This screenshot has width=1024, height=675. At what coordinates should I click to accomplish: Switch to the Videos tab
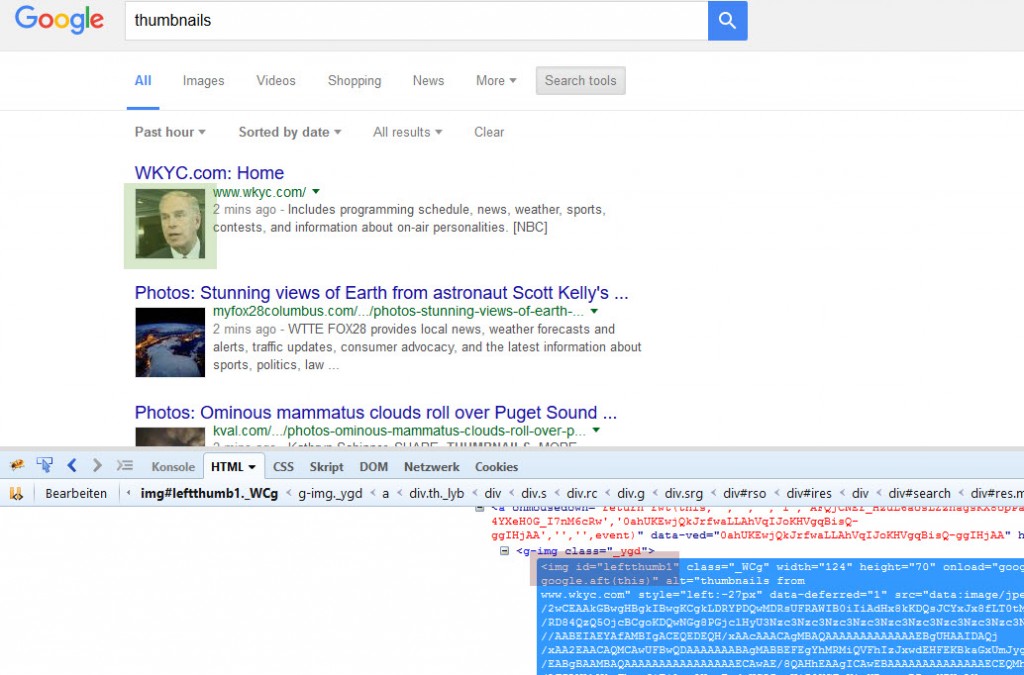276,80
